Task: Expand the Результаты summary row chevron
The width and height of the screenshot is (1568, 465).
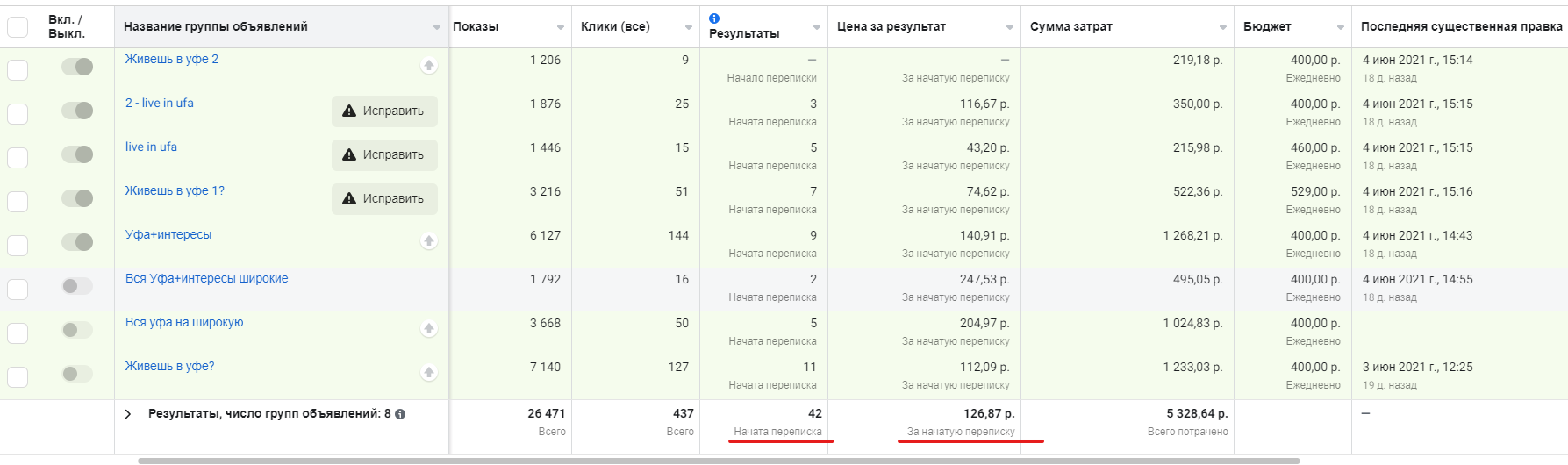Action: coord(128,414)
